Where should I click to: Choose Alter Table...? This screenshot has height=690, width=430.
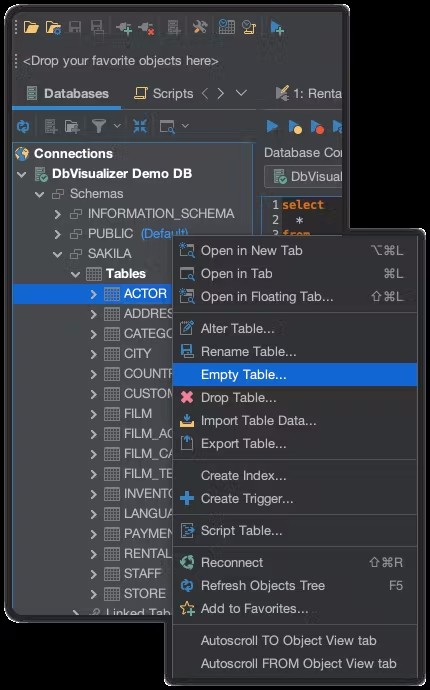(294, 328)
